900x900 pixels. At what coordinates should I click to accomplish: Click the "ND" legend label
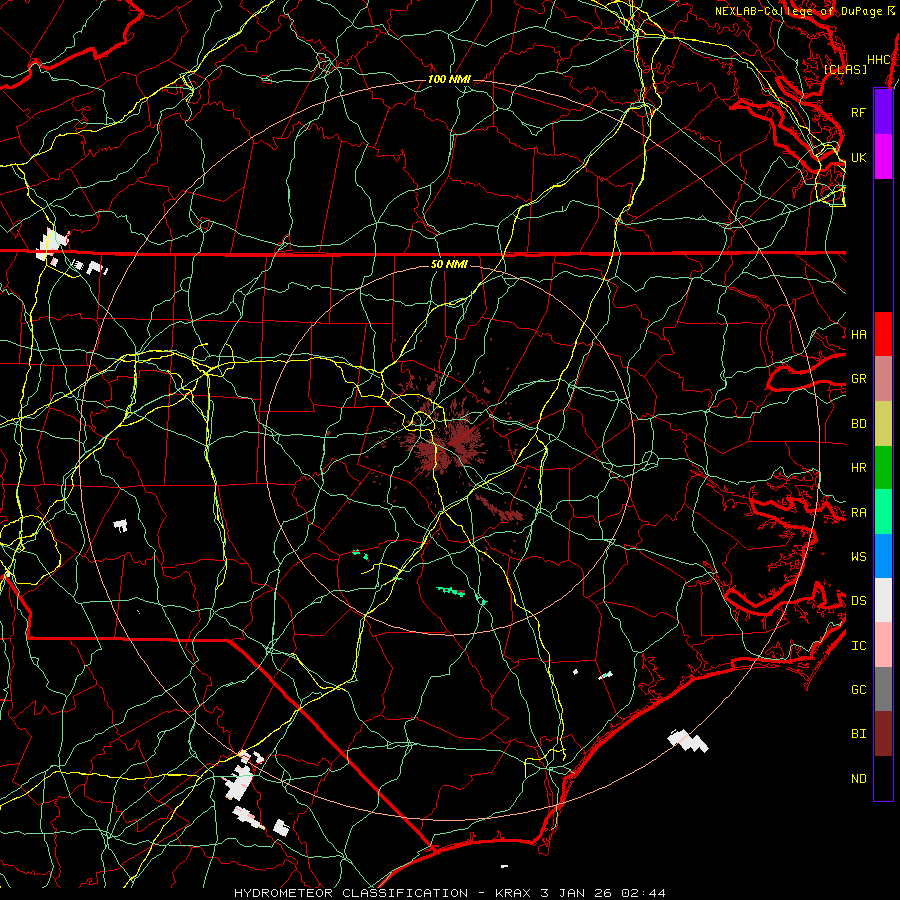click(x=858, y=779)
